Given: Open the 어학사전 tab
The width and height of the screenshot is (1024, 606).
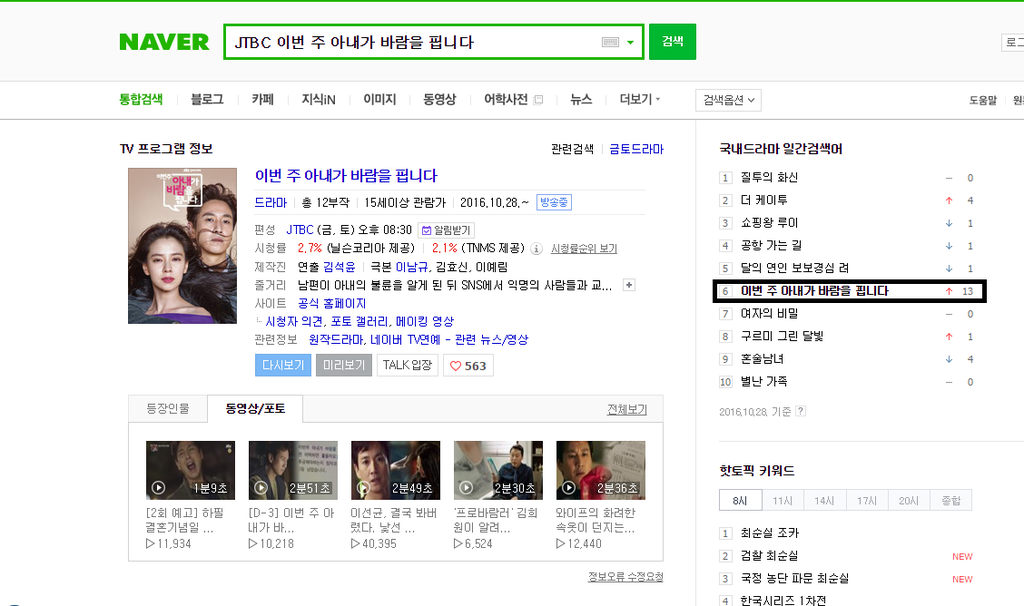Looking at the screenshot, I should click(x=505, y=99).
